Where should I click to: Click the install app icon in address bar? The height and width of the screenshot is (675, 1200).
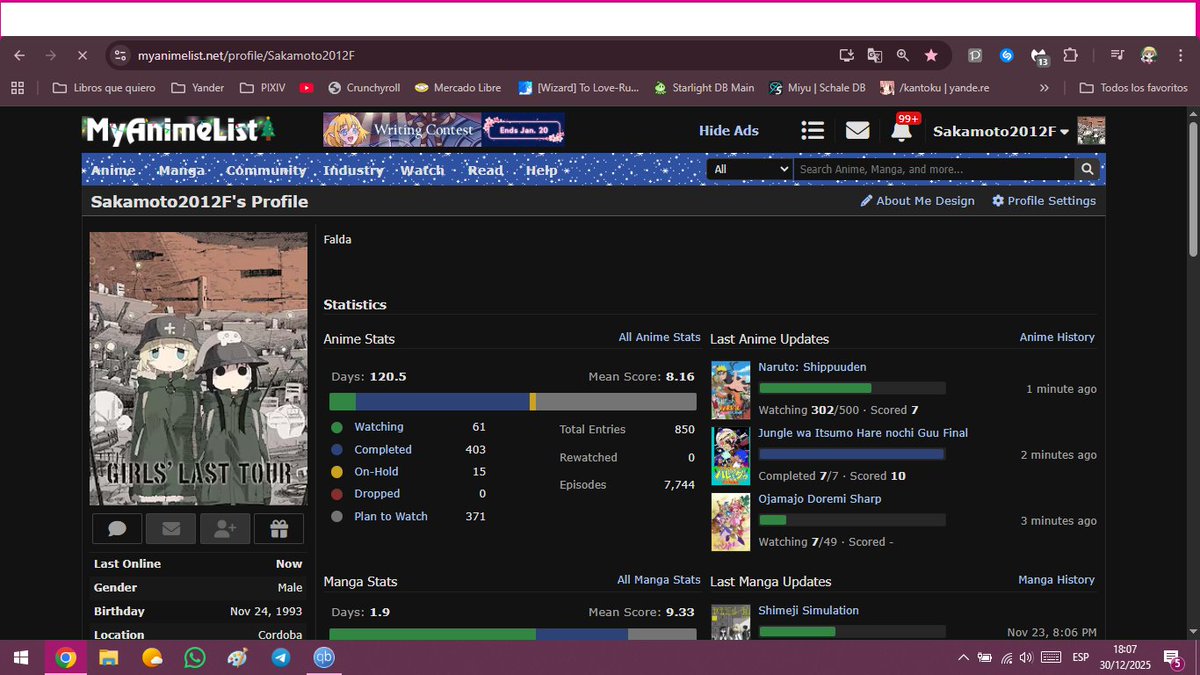[x=847, y=56]
